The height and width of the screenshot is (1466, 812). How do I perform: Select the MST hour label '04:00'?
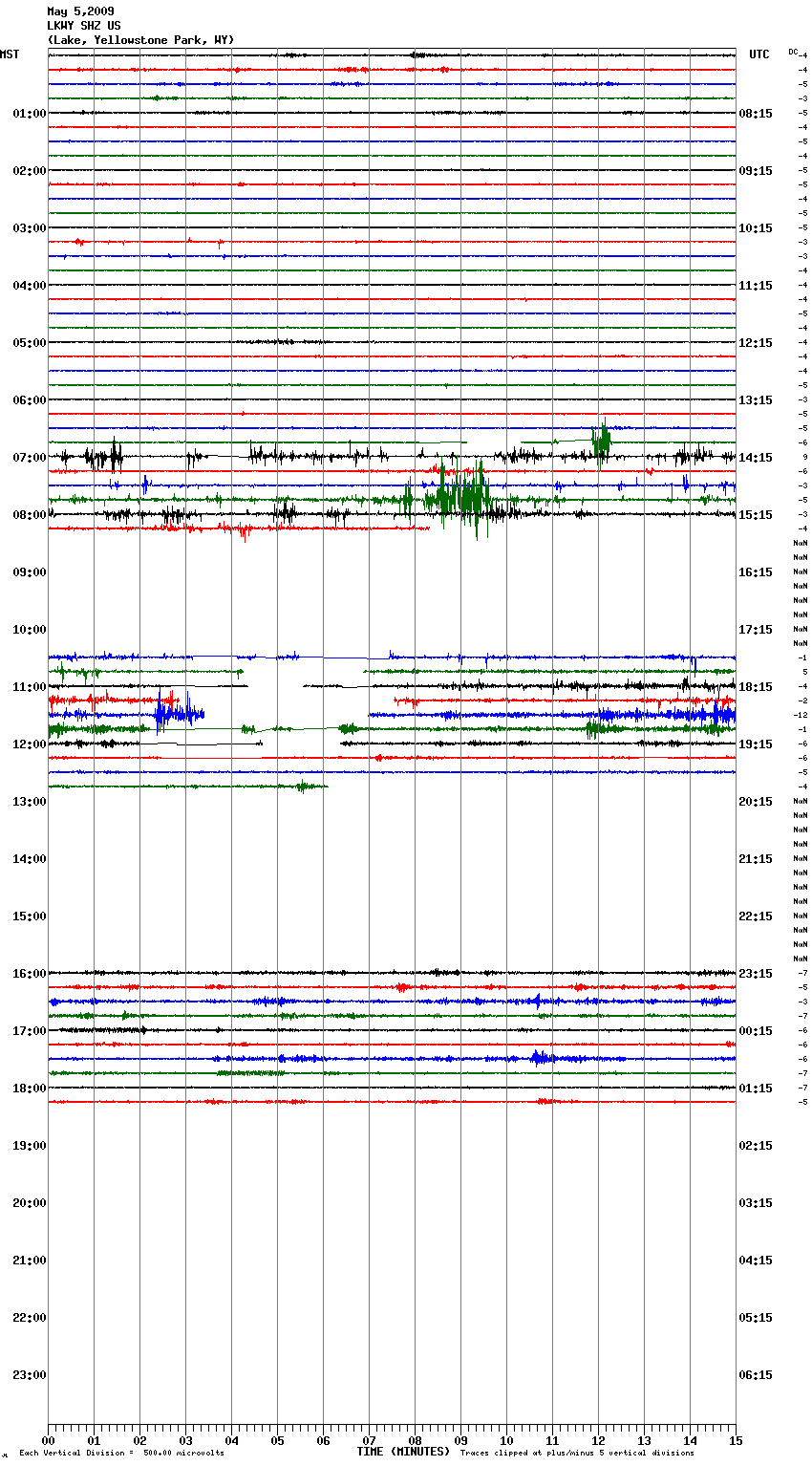(30, 286)
